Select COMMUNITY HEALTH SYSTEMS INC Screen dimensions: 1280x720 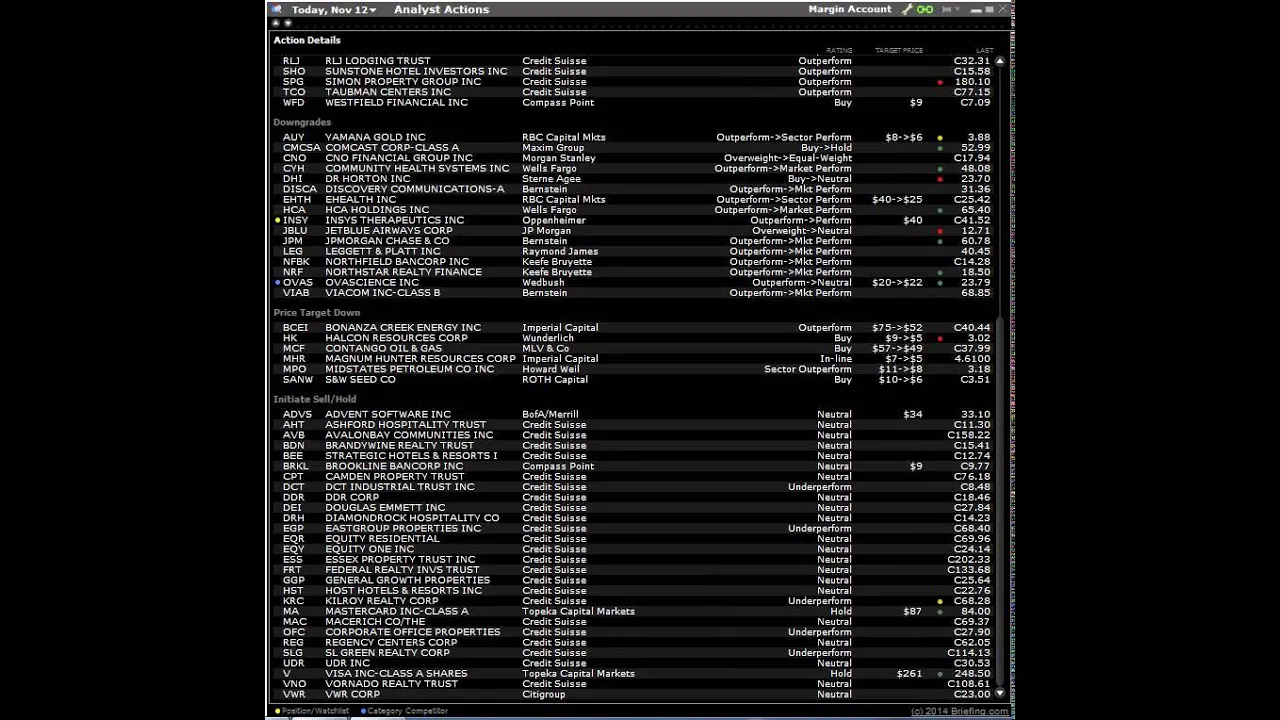point(417,169)
